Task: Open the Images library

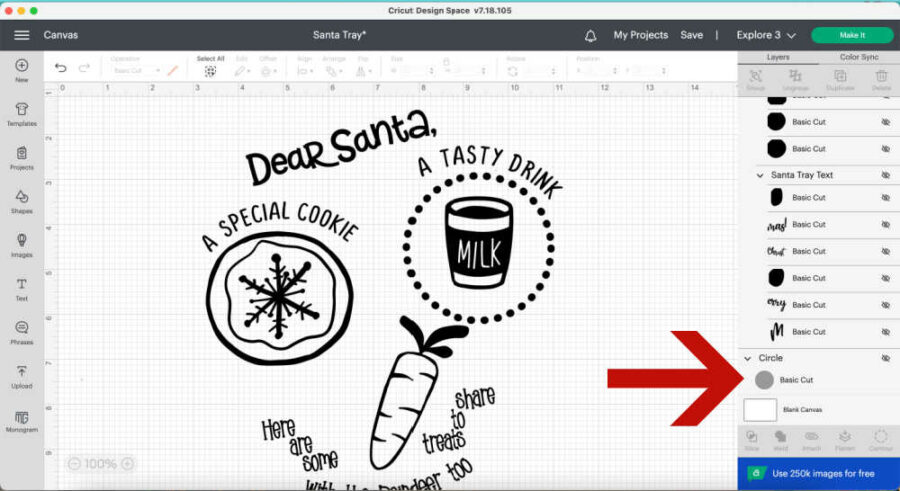Action: 21,244
